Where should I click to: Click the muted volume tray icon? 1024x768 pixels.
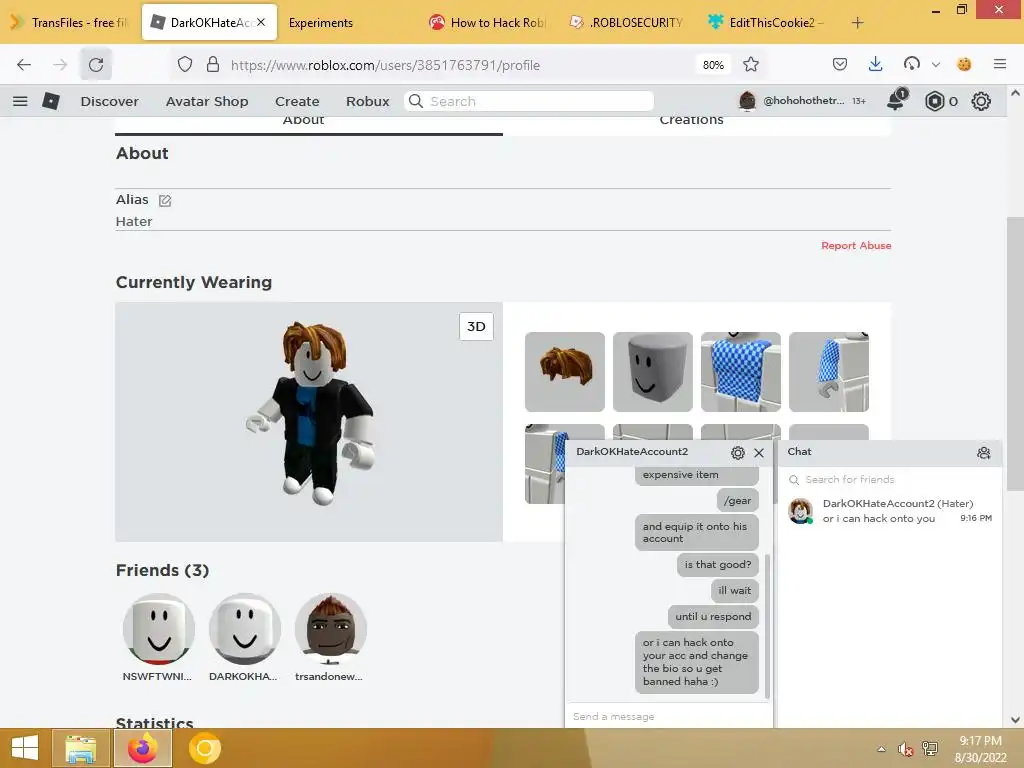click(x=904, y=749)
